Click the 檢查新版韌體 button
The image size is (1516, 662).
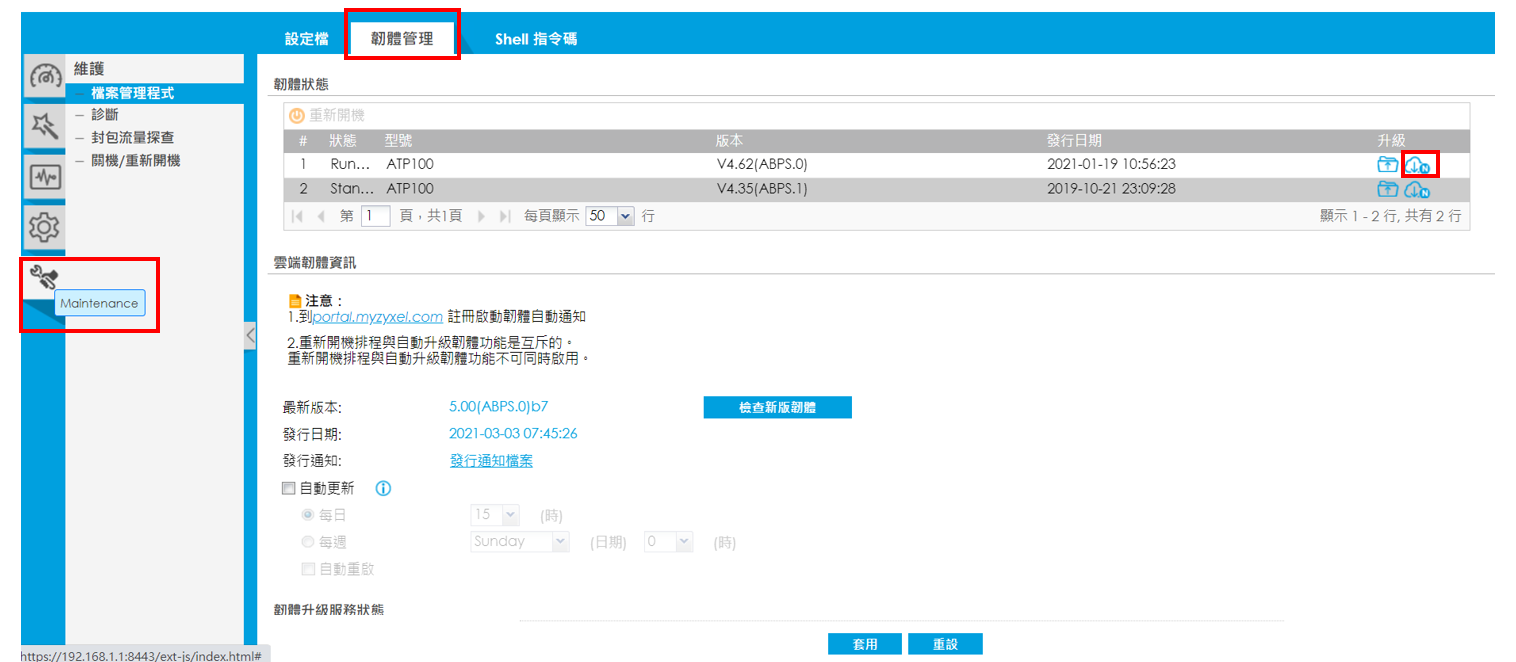click(x=778, y=407)
